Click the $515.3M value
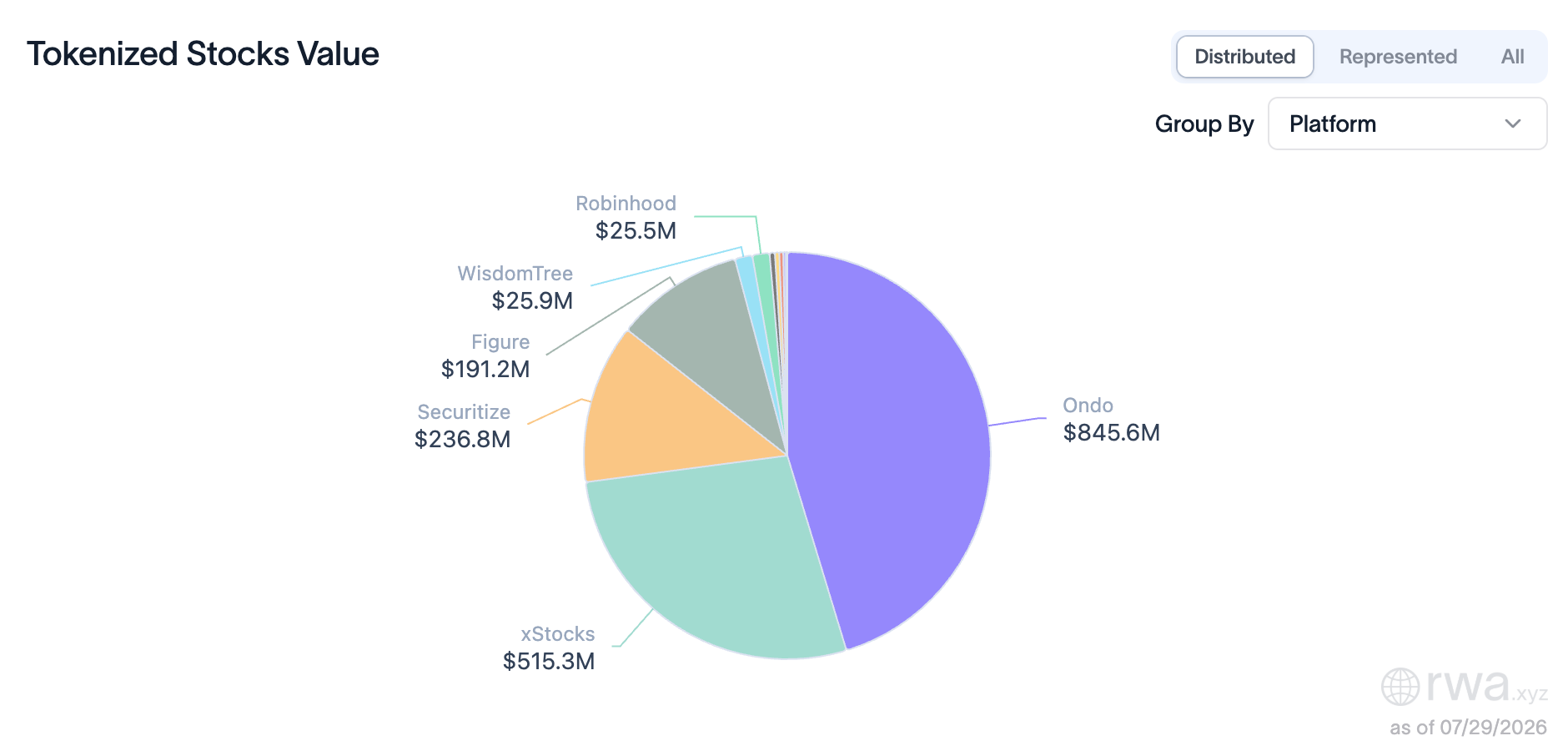Screen dimensions: 1568x756 pyautogui.click(x=548, y=661)
